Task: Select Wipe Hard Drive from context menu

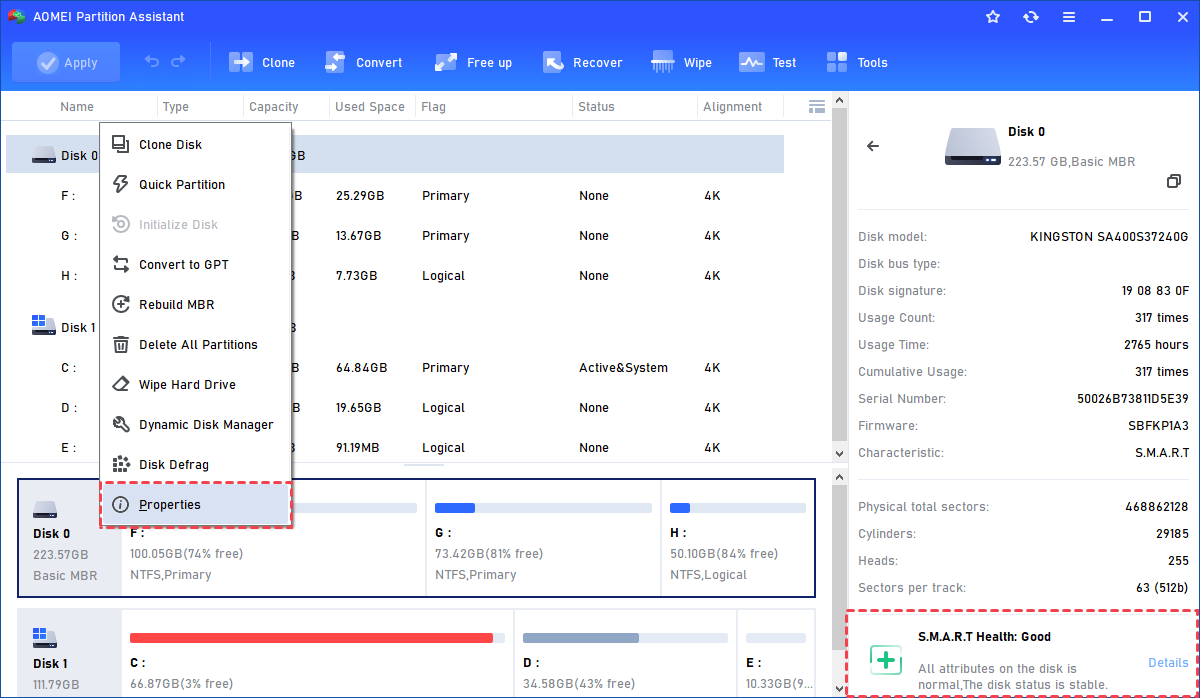Action: click(187, 385)
